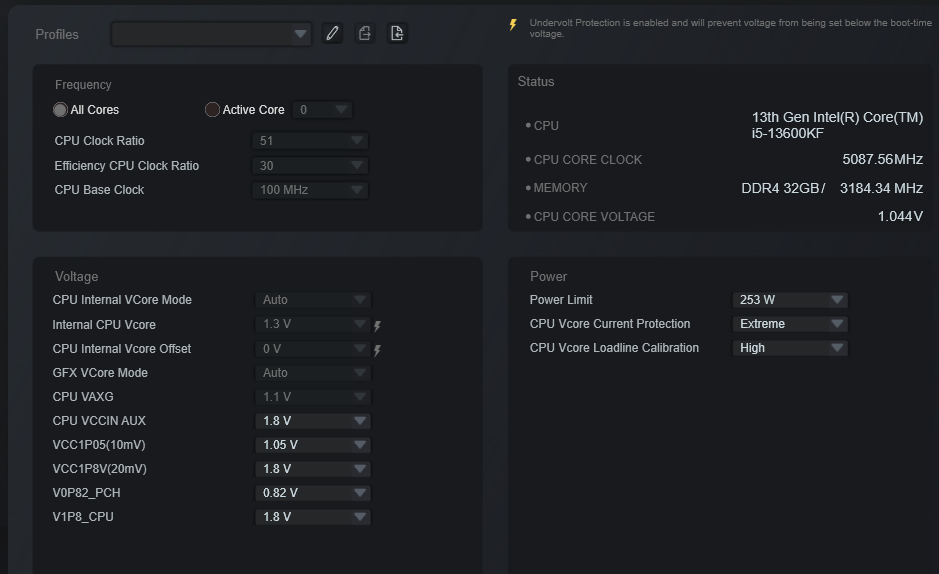Expand CPU Vcore Loadline Calibration dropdown
This screenshot has height=574, width=939.
(x=790, y=348)
